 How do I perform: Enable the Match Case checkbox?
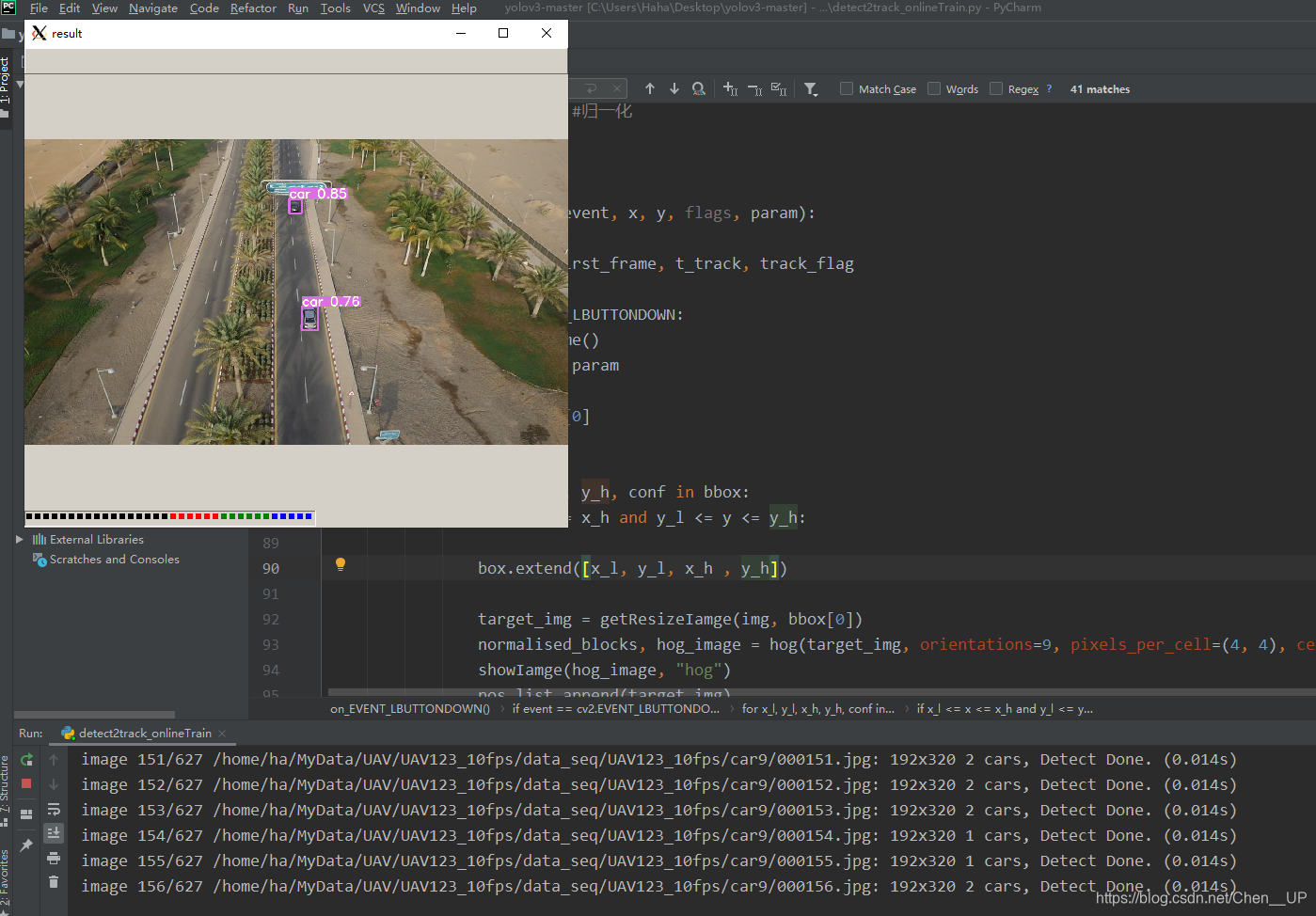point(847,88)
